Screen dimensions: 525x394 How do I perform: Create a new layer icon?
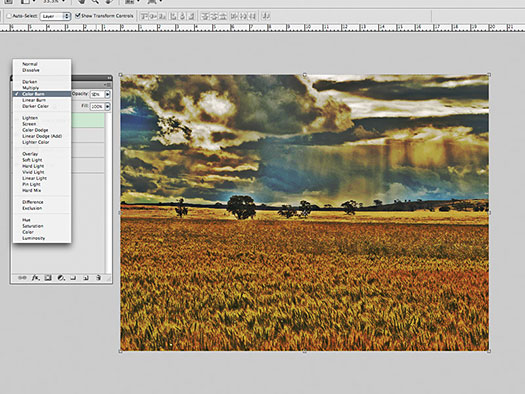click(x=86, y=278)
